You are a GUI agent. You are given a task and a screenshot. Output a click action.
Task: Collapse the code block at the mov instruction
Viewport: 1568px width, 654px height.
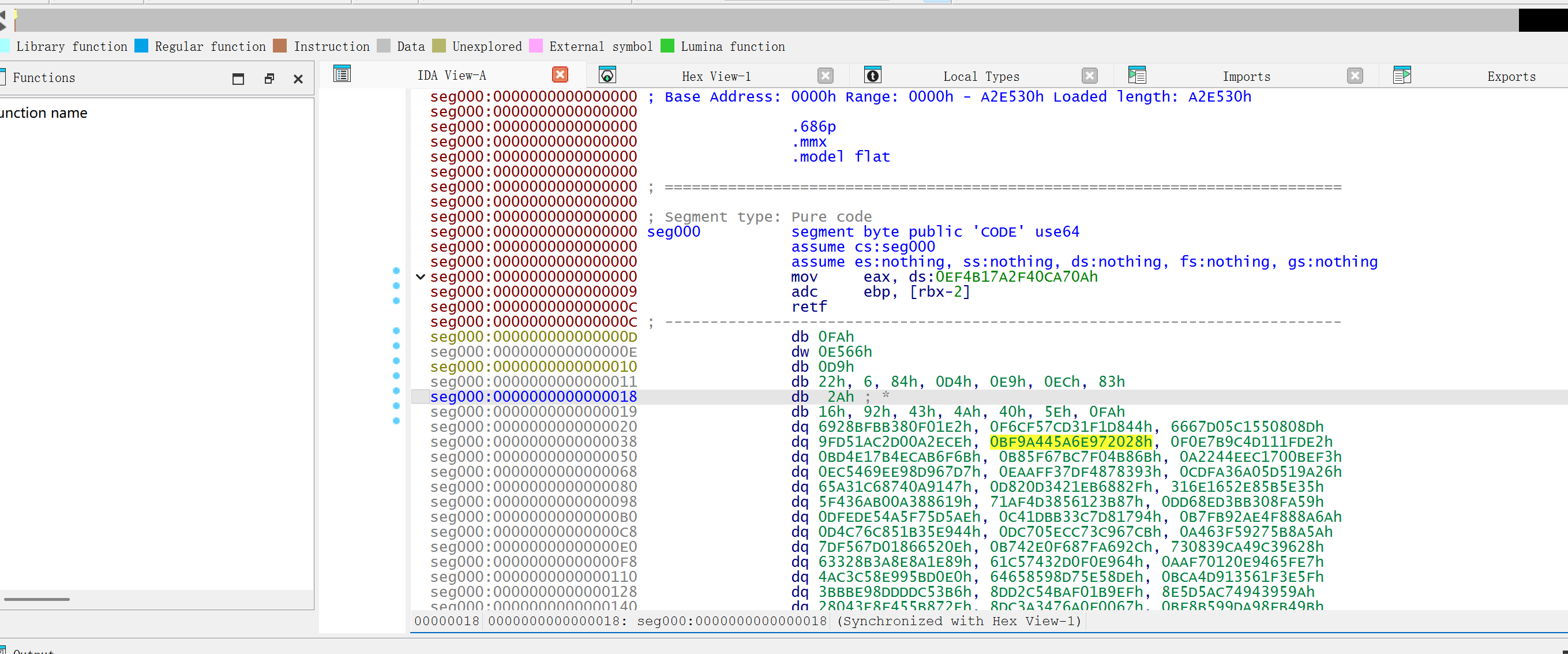tap(420, 276)
